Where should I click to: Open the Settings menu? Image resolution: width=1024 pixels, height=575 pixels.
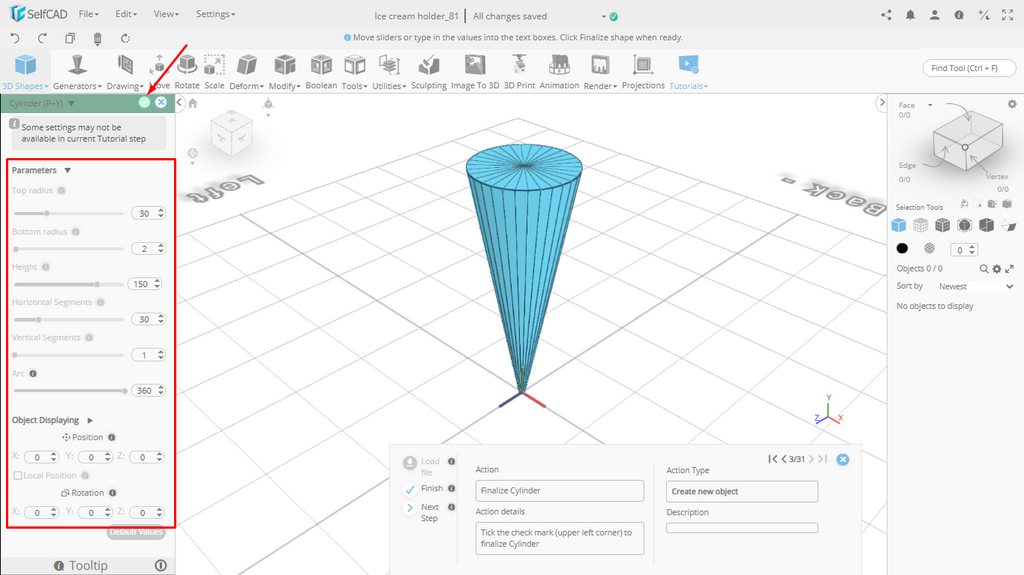tap(216, 14)
